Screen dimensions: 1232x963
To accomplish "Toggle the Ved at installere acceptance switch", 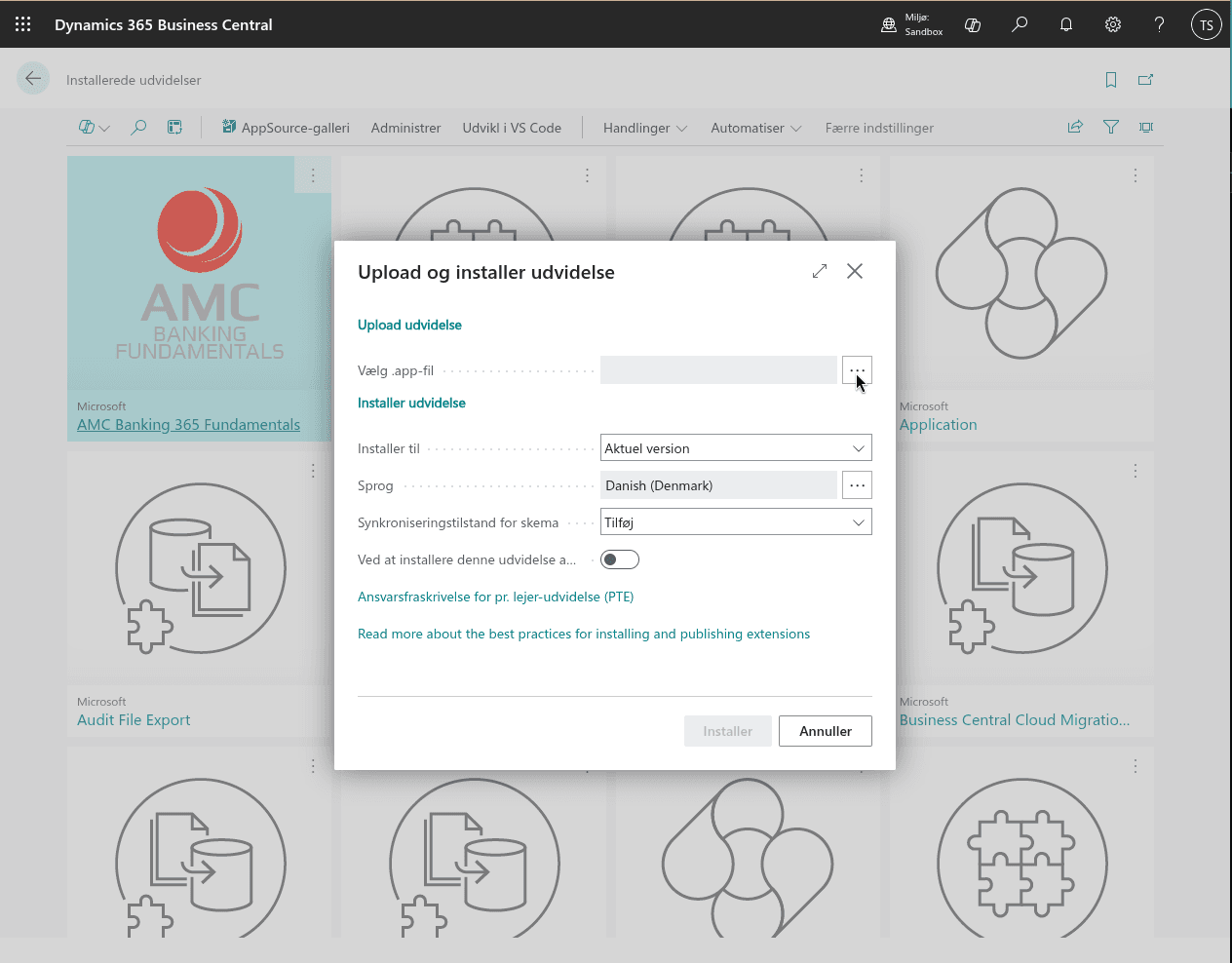I will tap(620, 559).
